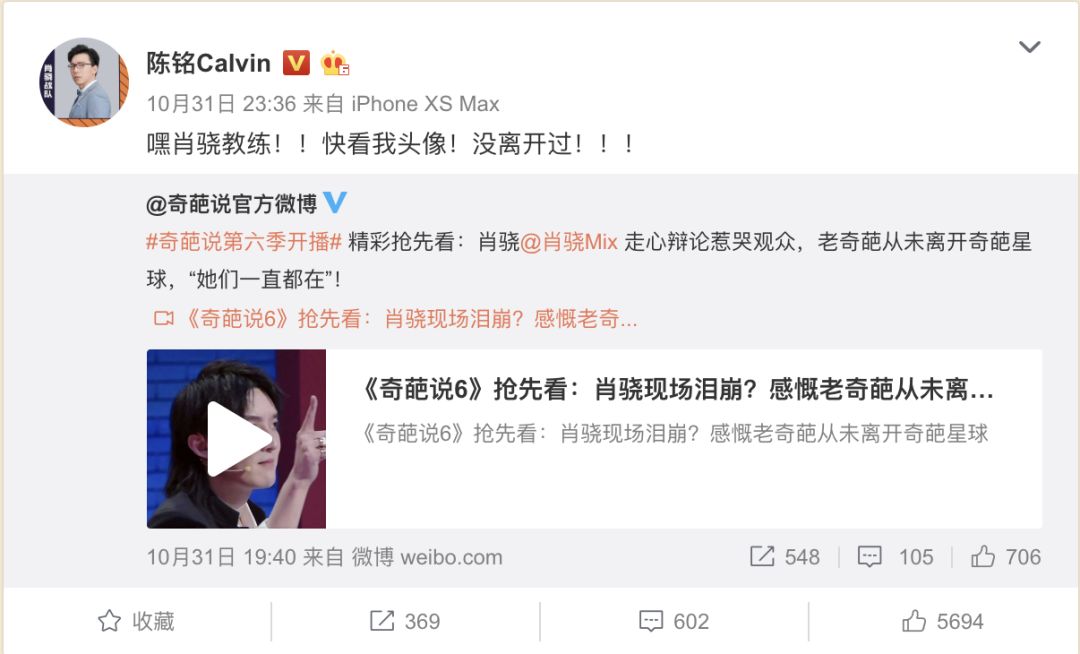Open the @肖骁Mix mention link
The width and height of the screenshot is (1080, 654).
coord(569,242)
